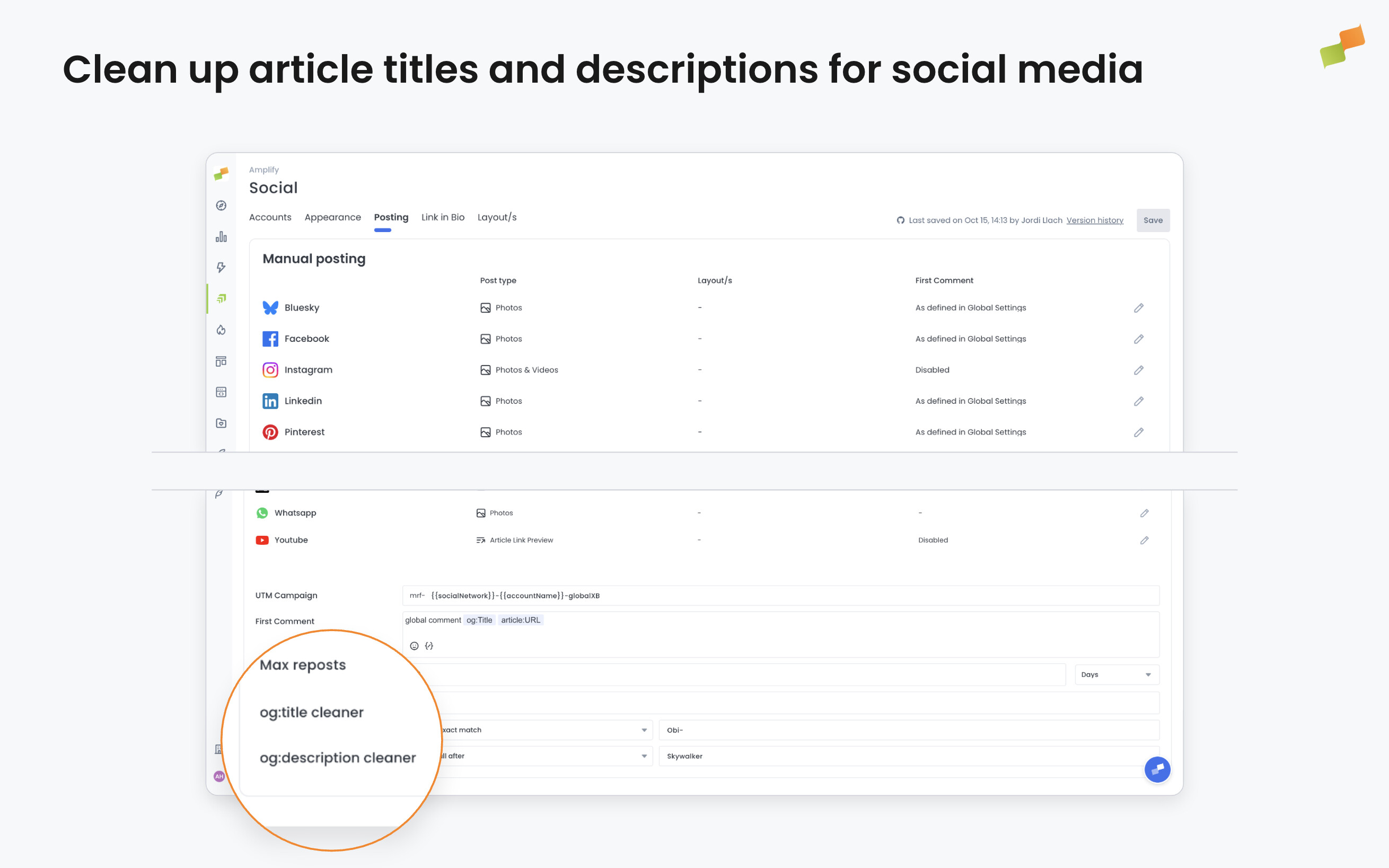Viewport: 1389px width, 868px height.
Task: Edit Youtube posting settings with pencil icon
Action: point(1145,539)
